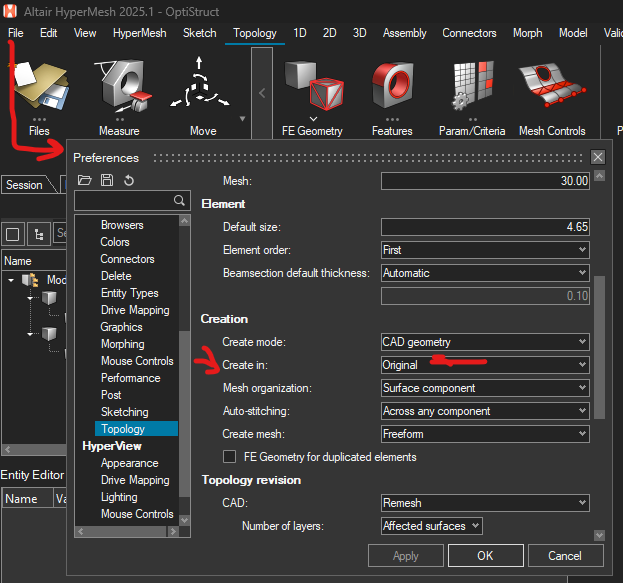
Task: Switch to the Connectors ribbon tab
Action: point(469,33)
